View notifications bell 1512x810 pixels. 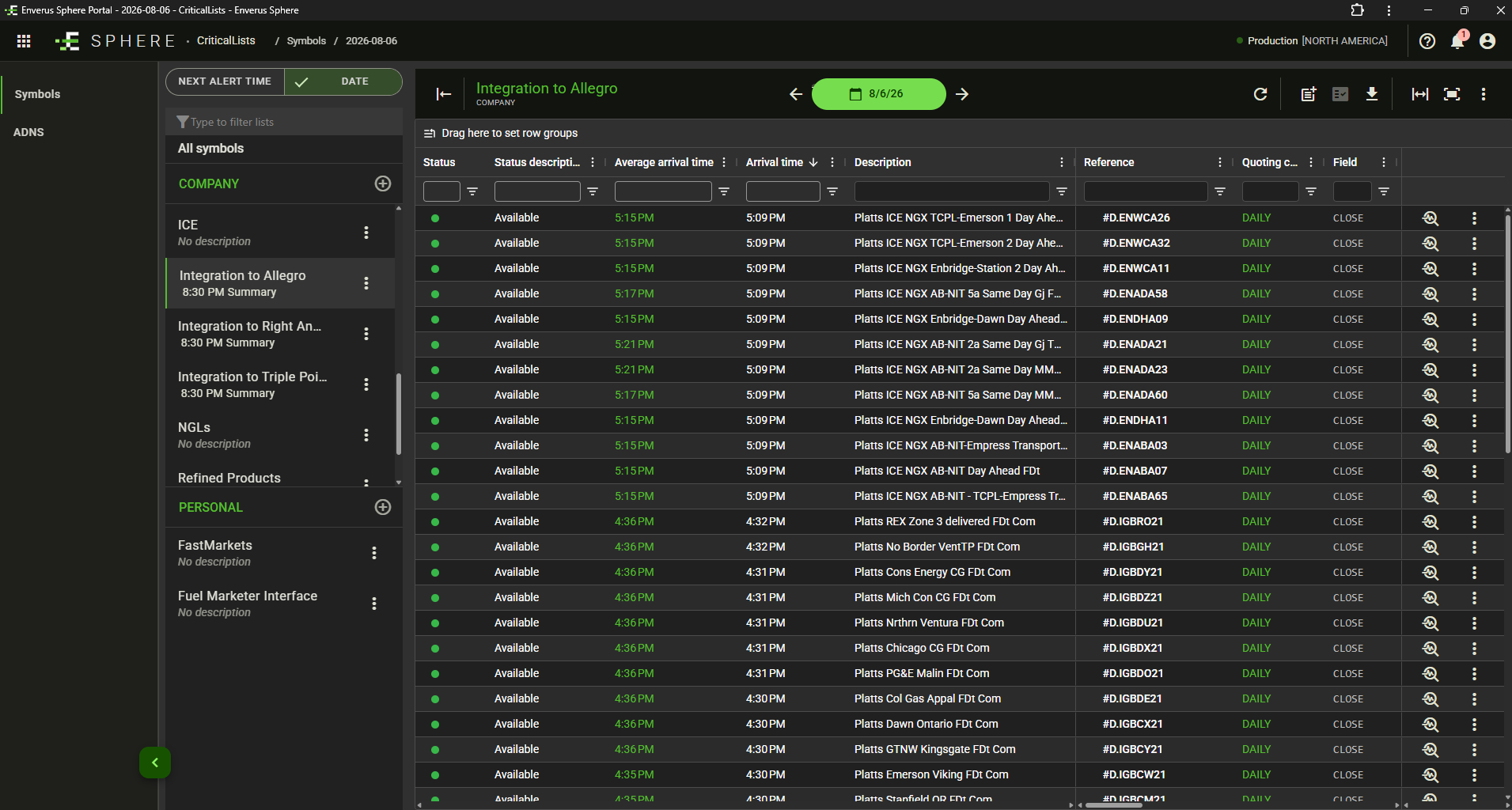(1457, 41)
